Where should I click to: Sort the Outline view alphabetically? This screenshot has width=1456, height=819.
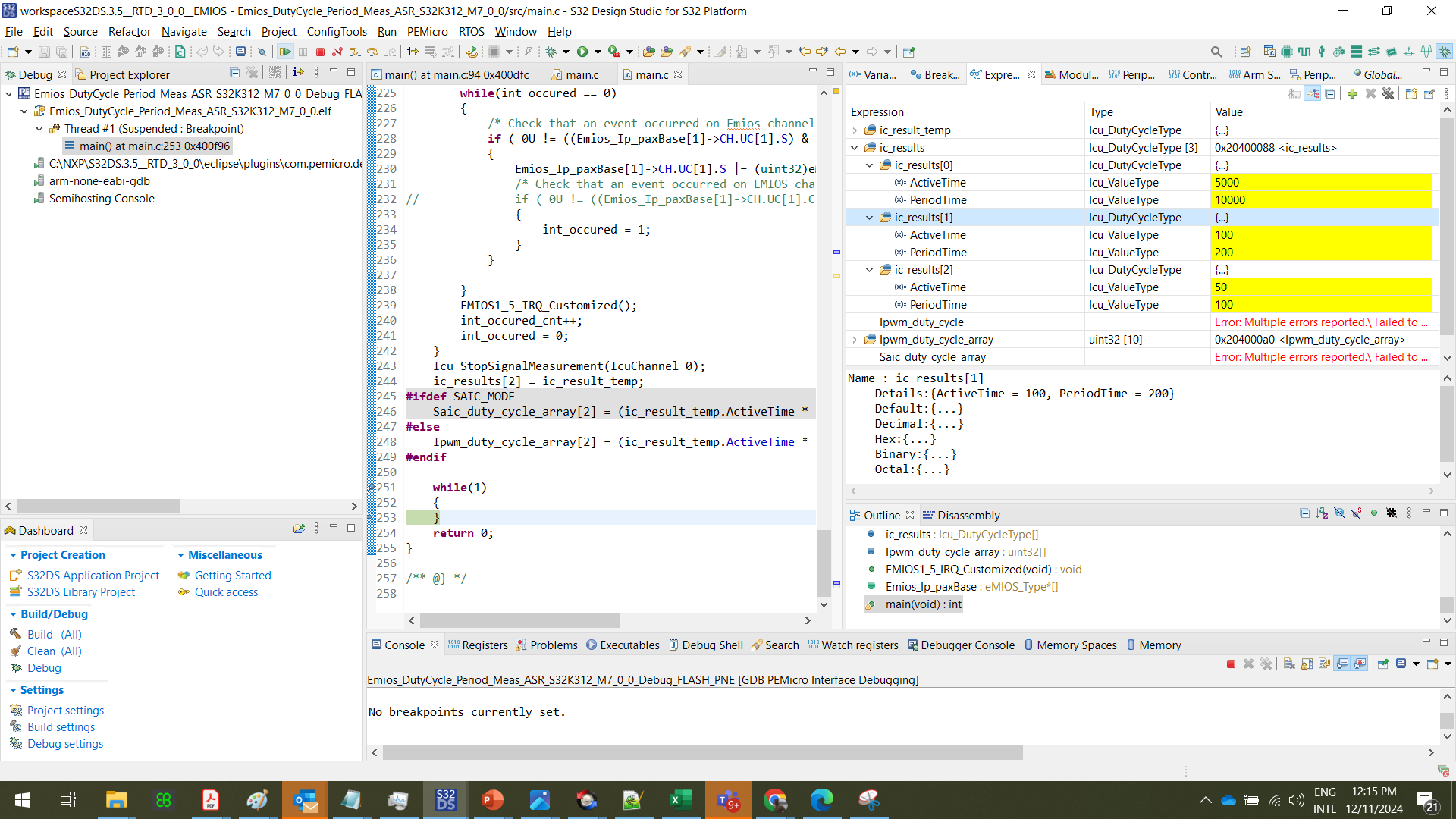pos(1322,513)
